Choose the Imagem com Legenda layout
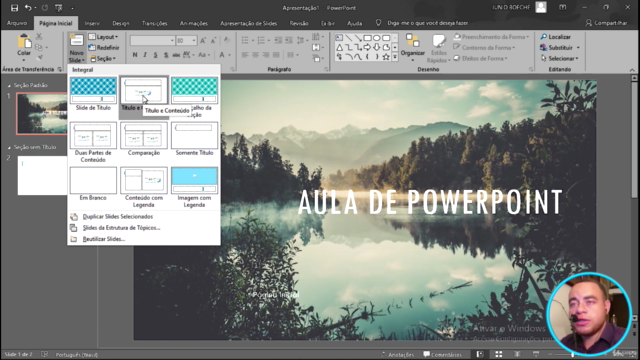This screenshot has height=360, width=640. click(x=194, y=187)
